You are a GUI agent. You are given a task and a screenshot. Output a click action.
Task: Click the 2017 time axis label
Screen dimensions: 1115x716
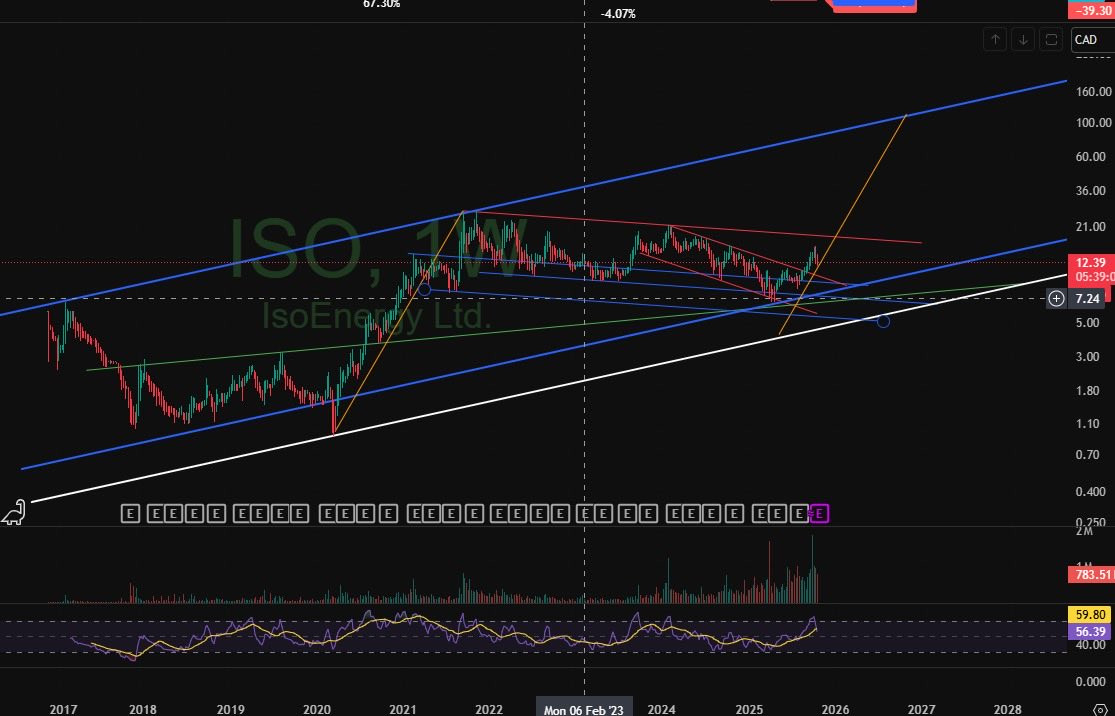(x=63, y=710)
